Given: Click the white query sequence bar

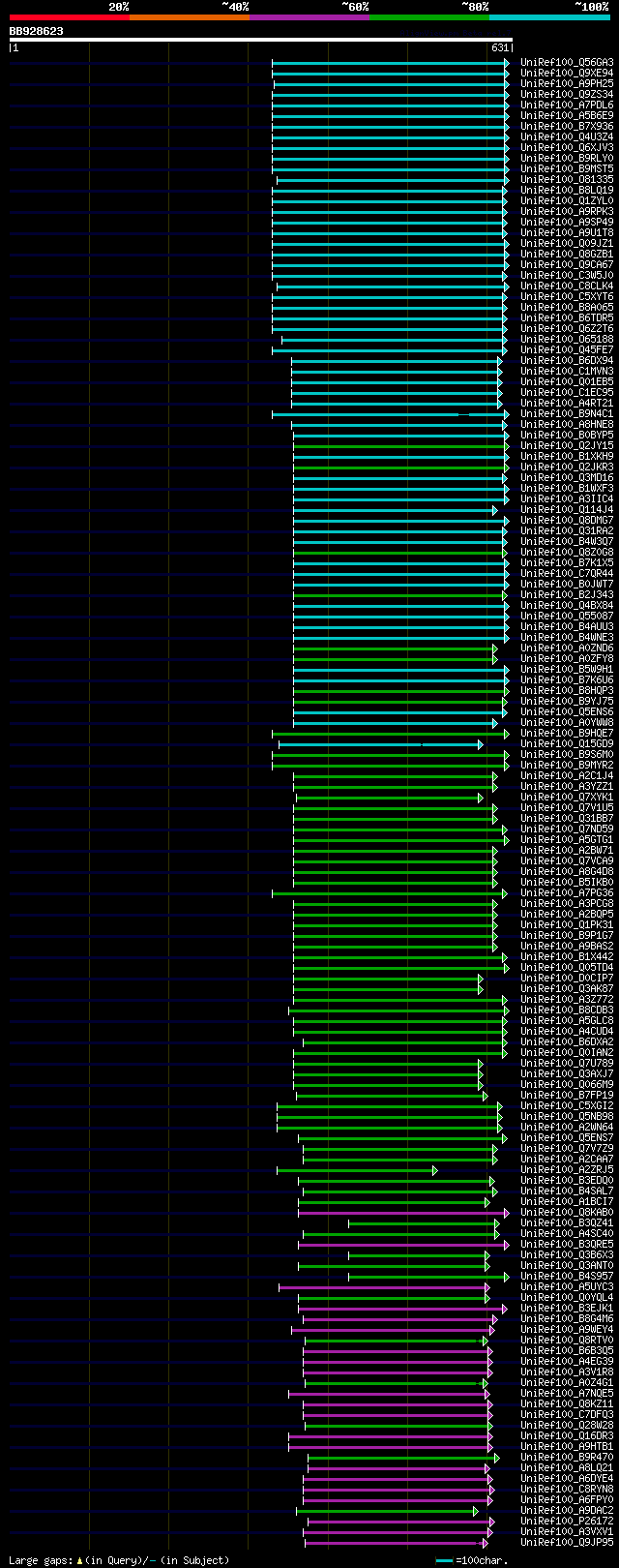Looking at the screenshot, I should [261, 40].
